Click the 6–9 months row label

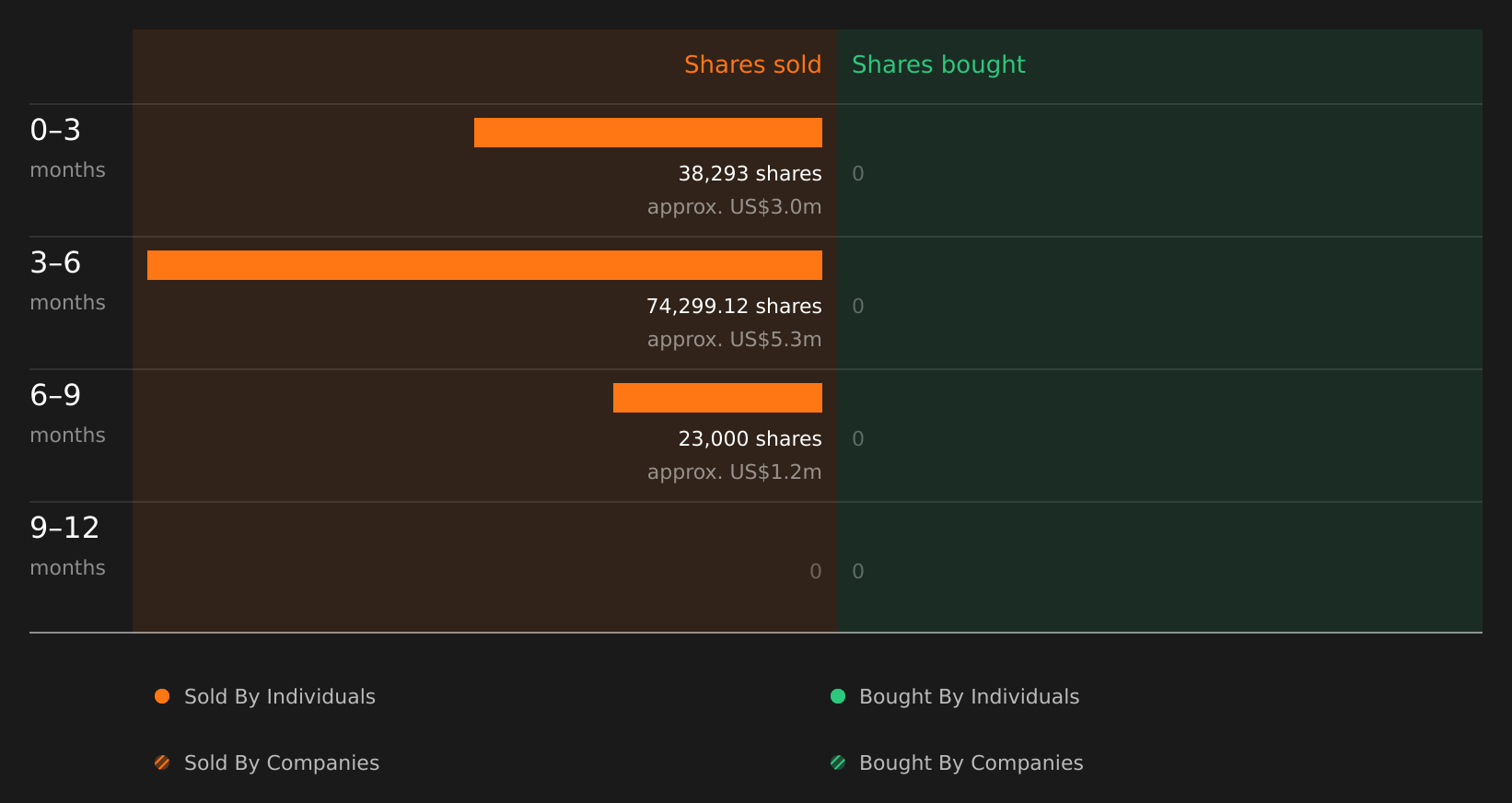67,413
